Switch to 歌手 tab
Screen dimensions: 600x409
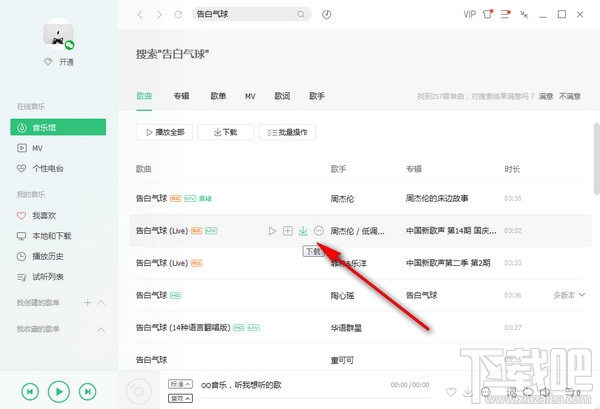[317, 96]
